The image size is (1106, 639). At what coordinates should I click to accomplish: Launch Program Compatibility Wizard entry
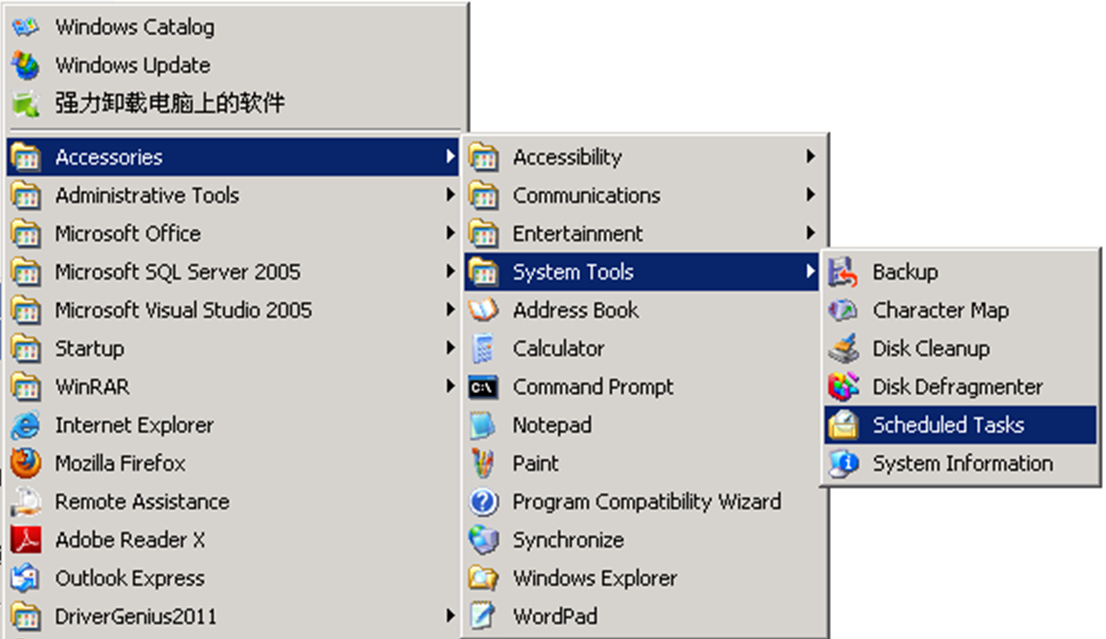point(642,501)
